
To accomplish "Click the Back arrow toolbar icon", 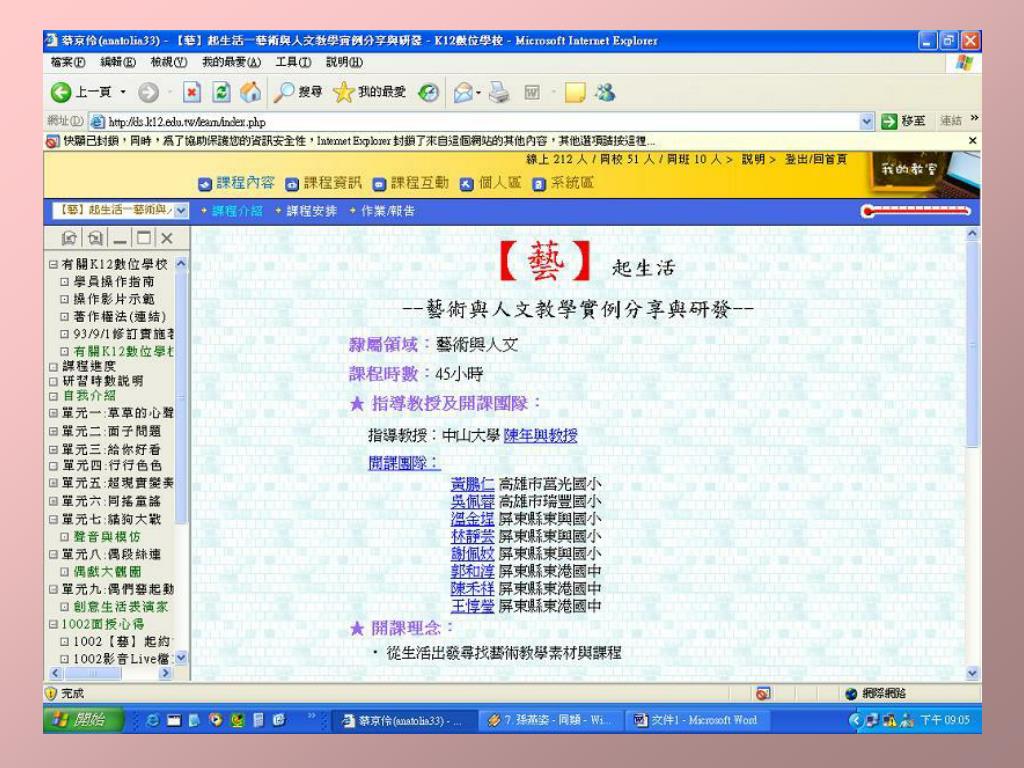I will pyautogui.click(x=61, y=93).
